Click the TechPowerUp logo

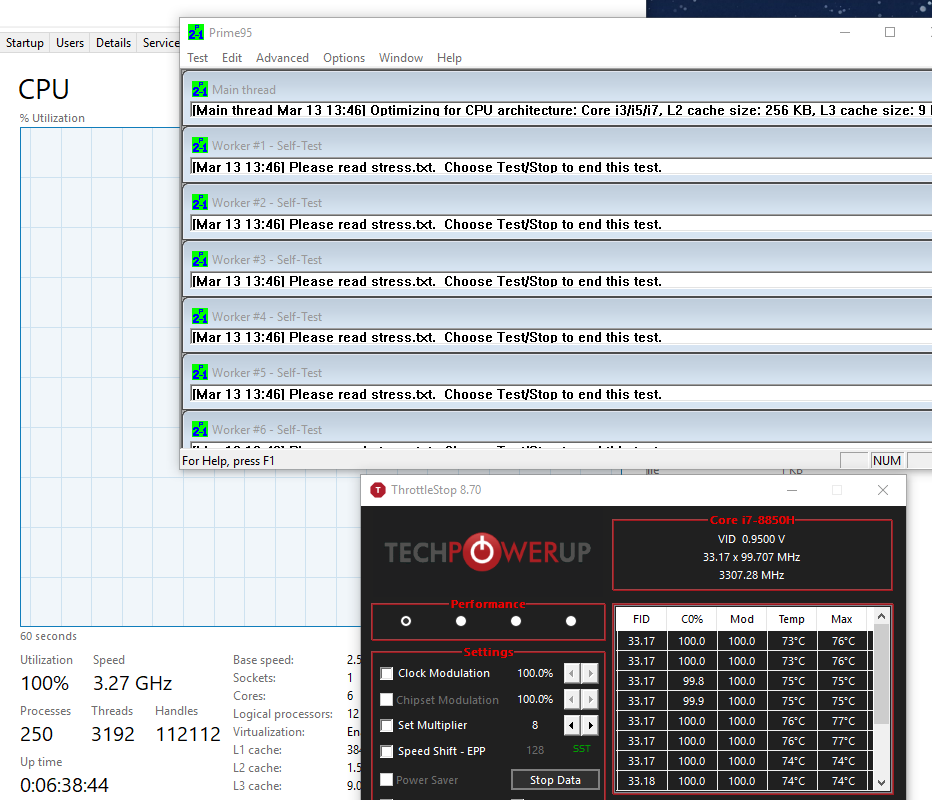(x=487, y=552)
